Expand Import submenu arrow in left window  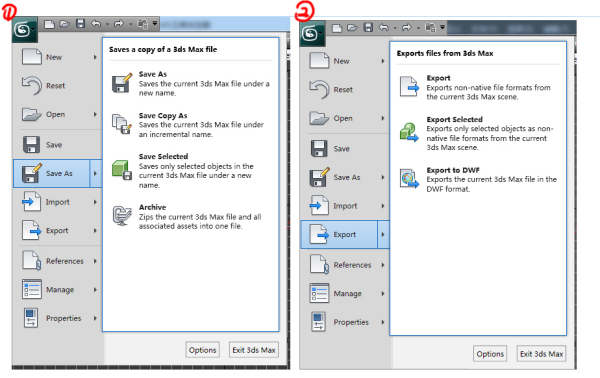95,202
